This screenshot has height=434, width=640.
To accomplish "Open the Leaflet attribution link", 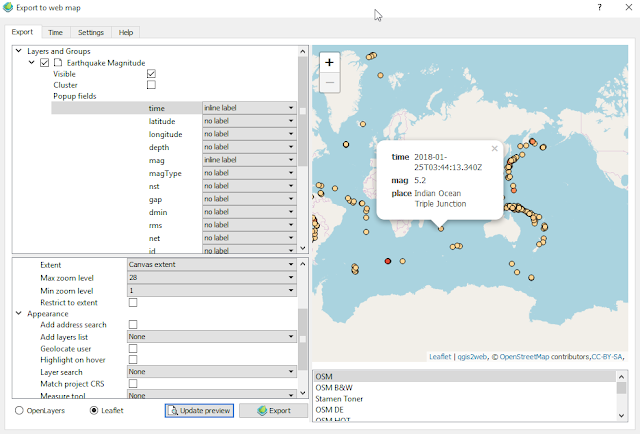I will [440, 356].
